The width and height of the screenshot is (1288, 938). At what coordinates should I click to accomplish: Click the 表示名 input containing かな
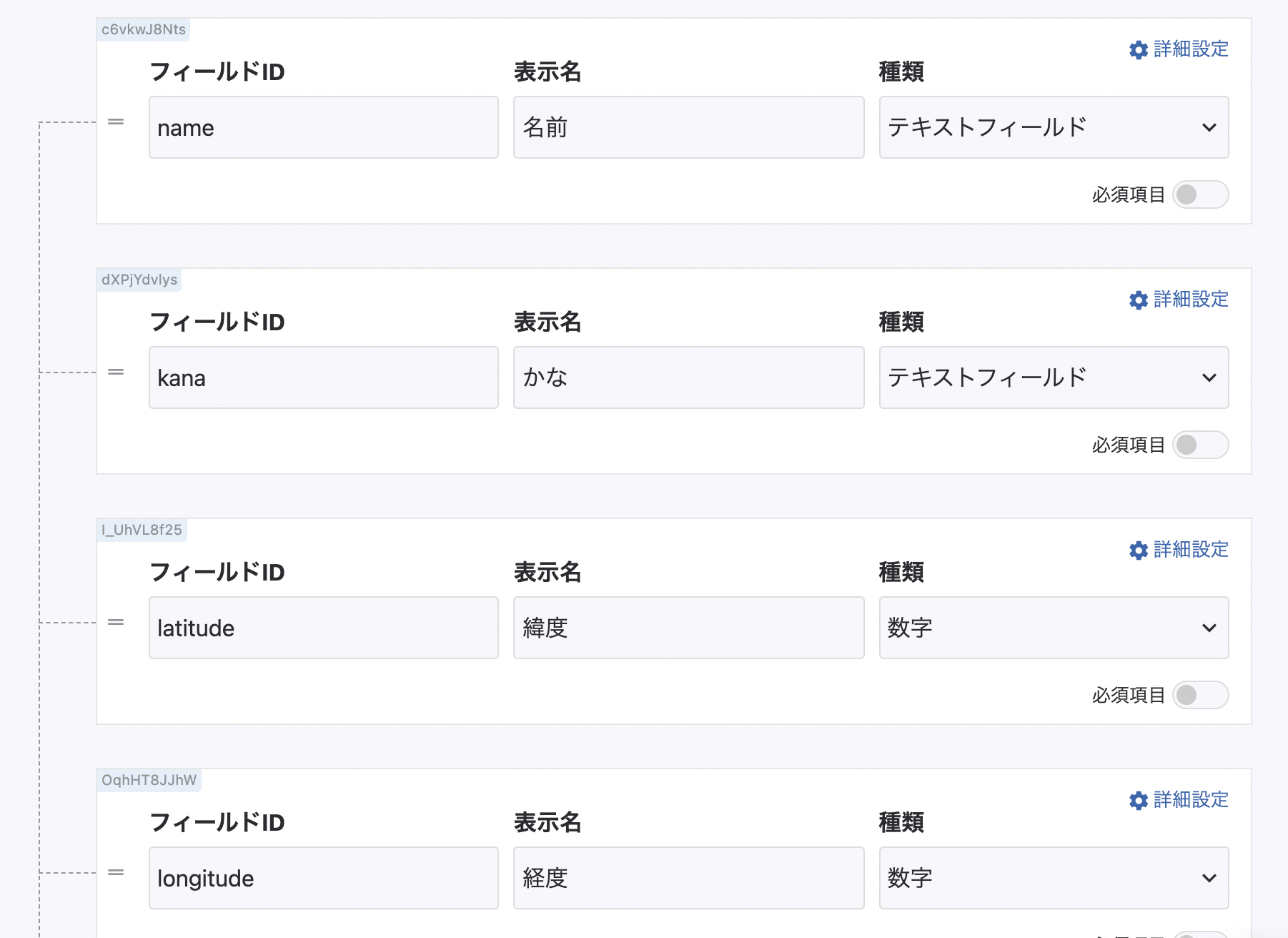click(x=688, y=377)
